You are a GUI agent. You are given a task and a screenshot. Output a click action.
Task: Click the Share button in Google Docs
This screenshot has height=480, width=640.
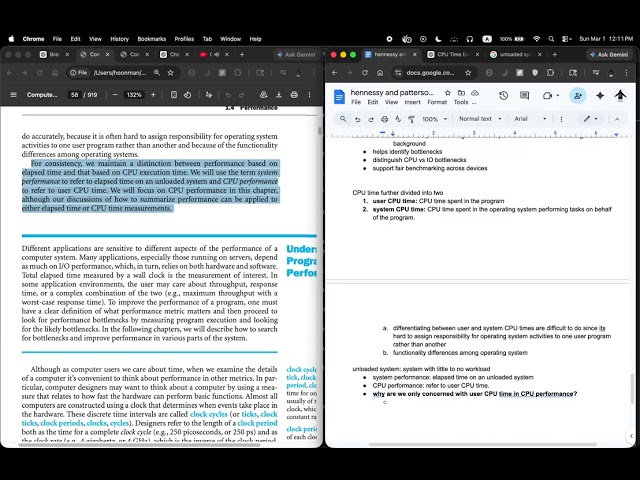578,96
